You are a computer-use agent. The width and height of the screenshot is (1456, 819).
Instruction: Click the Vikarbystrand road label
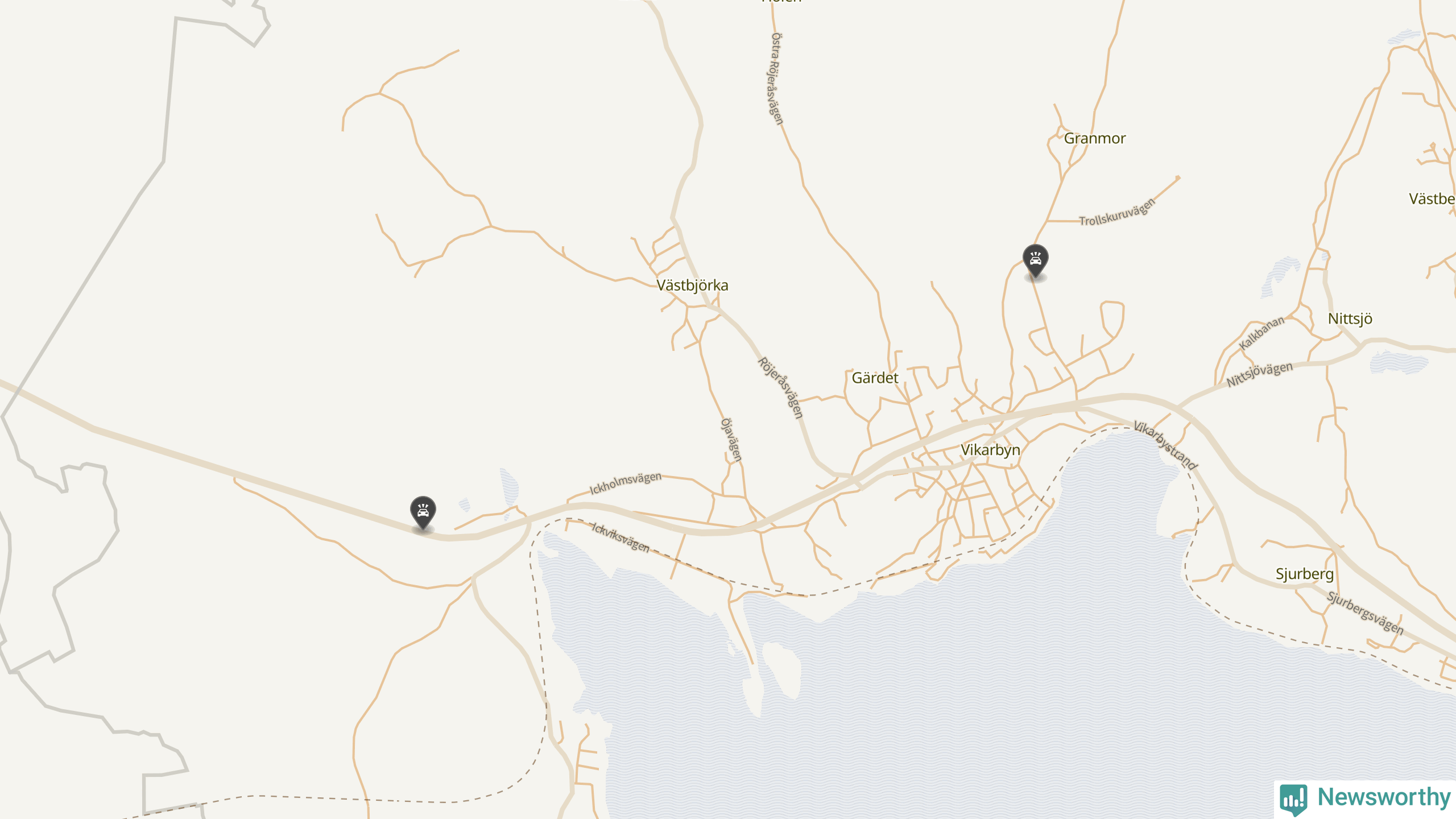point(1165,445)
